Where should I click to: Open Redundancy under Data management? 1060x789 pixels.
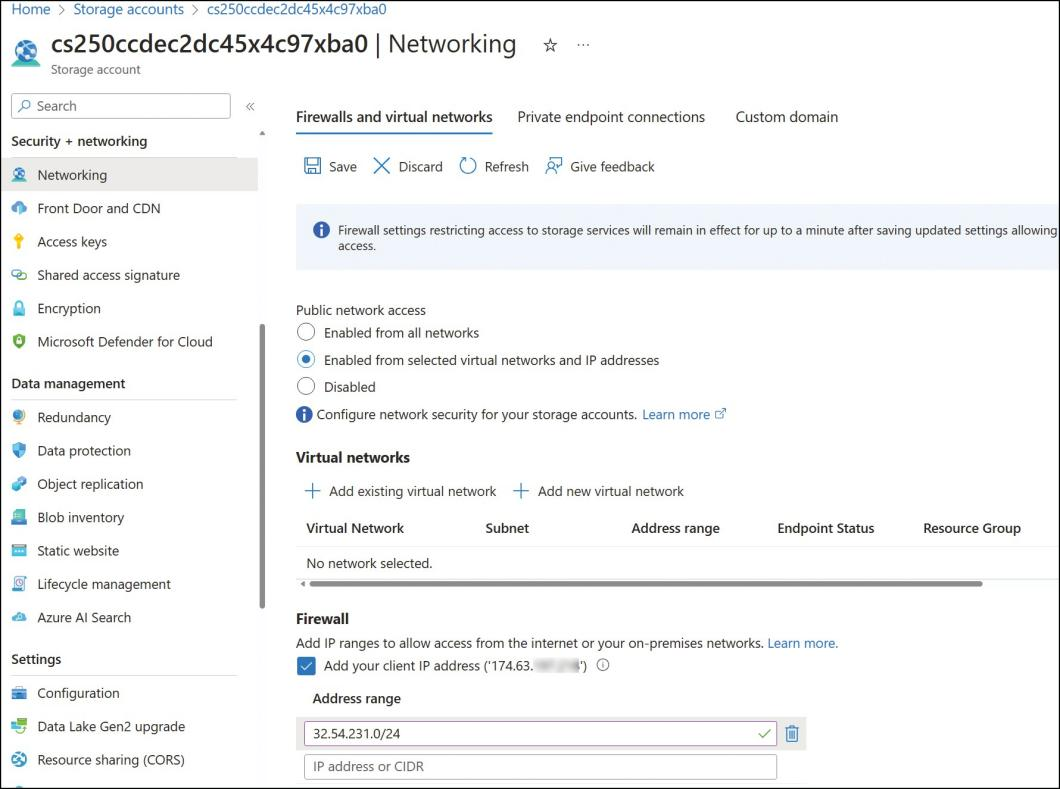74,417
